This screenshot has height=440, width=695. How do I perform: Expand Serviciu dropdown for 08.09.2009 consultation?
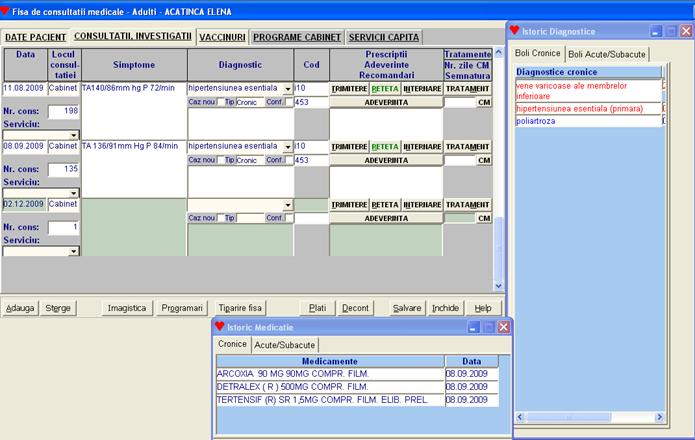click(74, 193)
